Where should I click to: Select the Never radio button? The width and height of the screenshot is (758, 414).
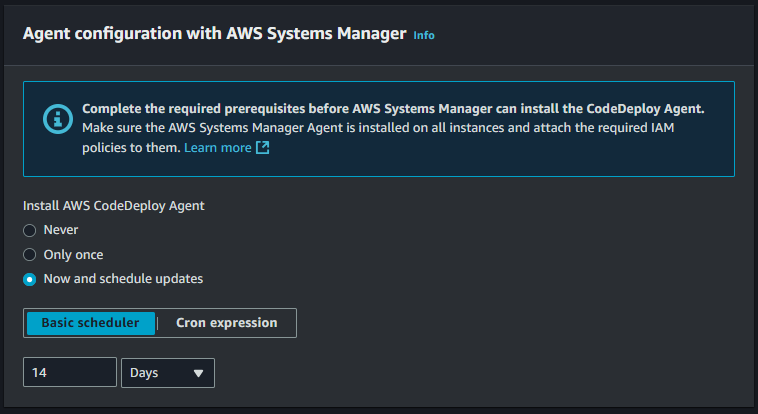click(29, 231)
